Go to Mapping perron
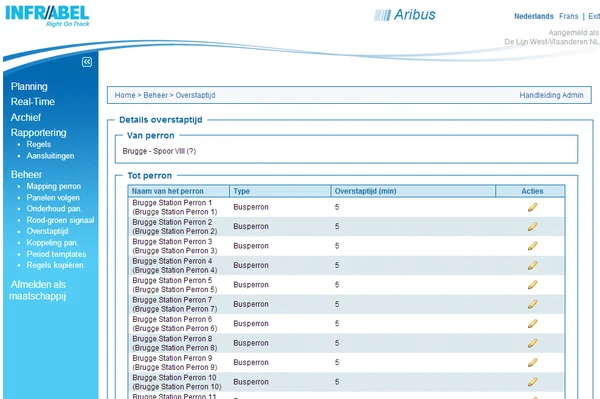Screen dimensions: 600x399 coord(54,186)
